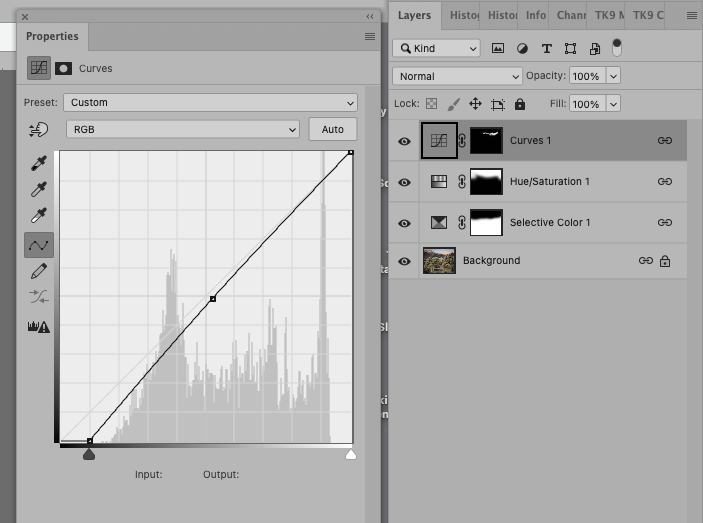The height and width of the screenshot is (523, 703).
Task: Click the Auto button in Curves
Action: click(x=333, y=129)
